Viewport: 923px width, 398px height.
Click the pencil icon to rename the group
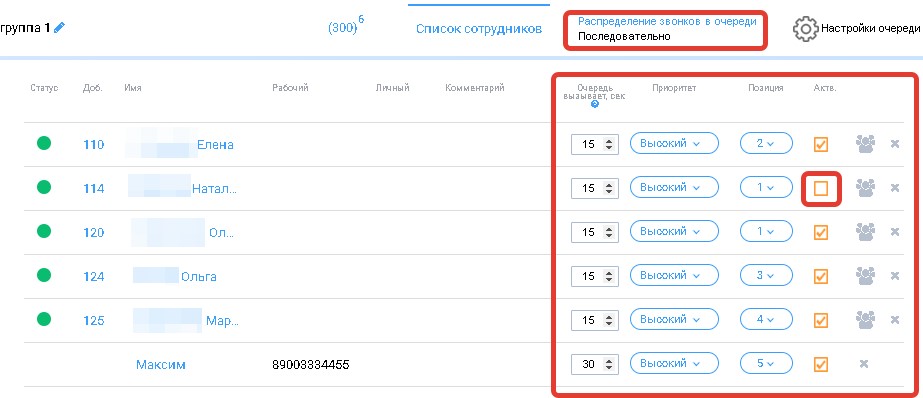pyautogui.click(x=59, y=28)
